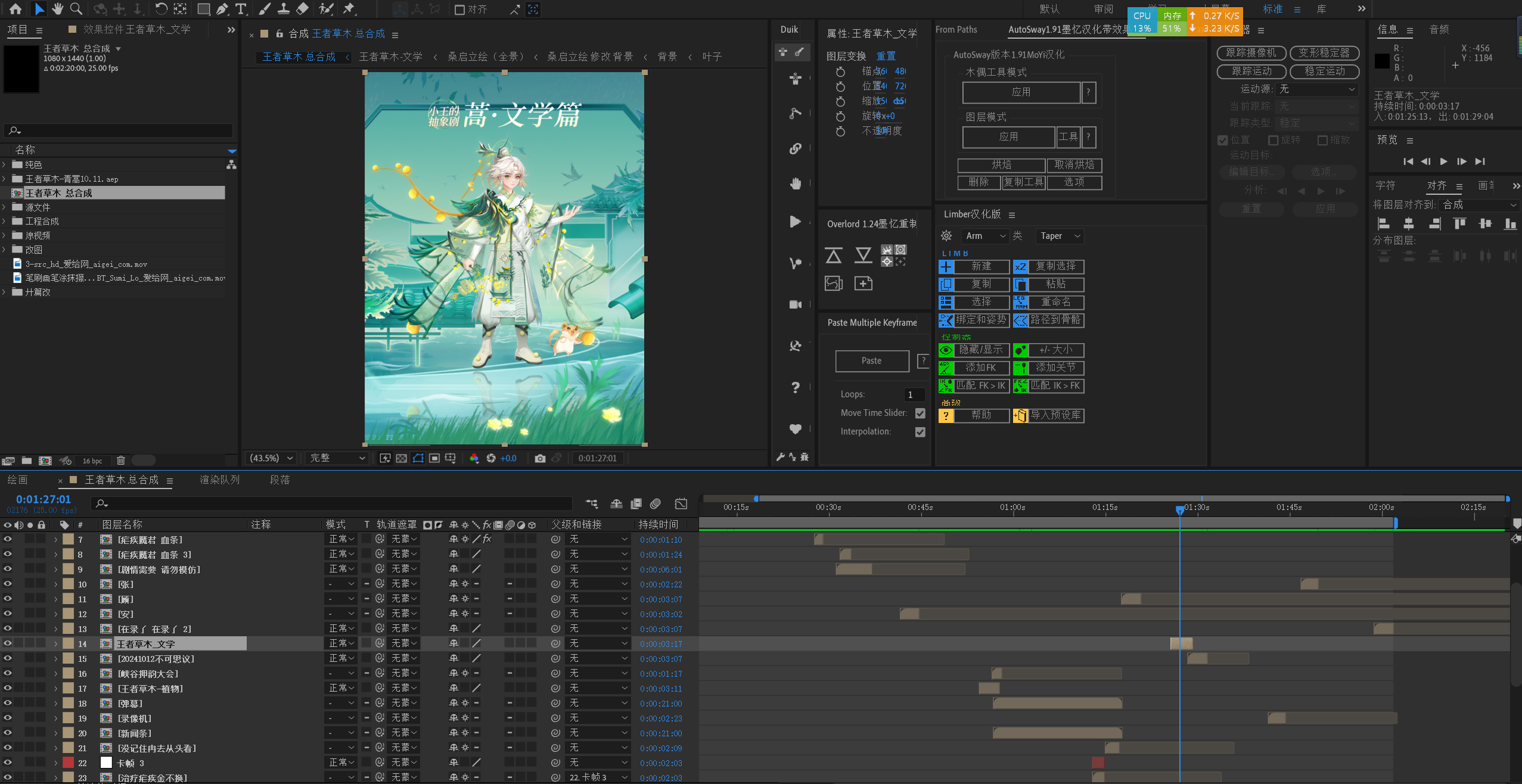
Task: Click the Align top edges icon
Action: [x=1459, y=224]
